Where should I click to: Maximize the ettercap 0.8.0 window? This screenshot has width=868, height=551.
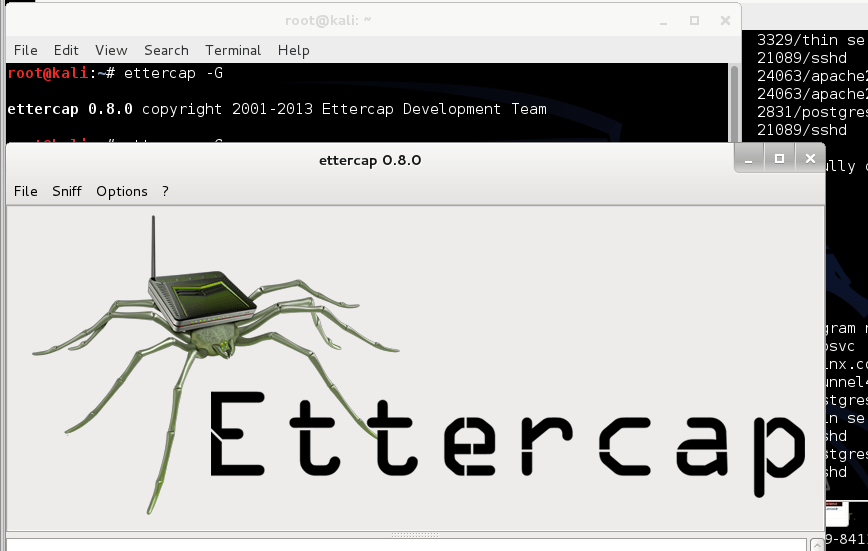tap(779, 159)
